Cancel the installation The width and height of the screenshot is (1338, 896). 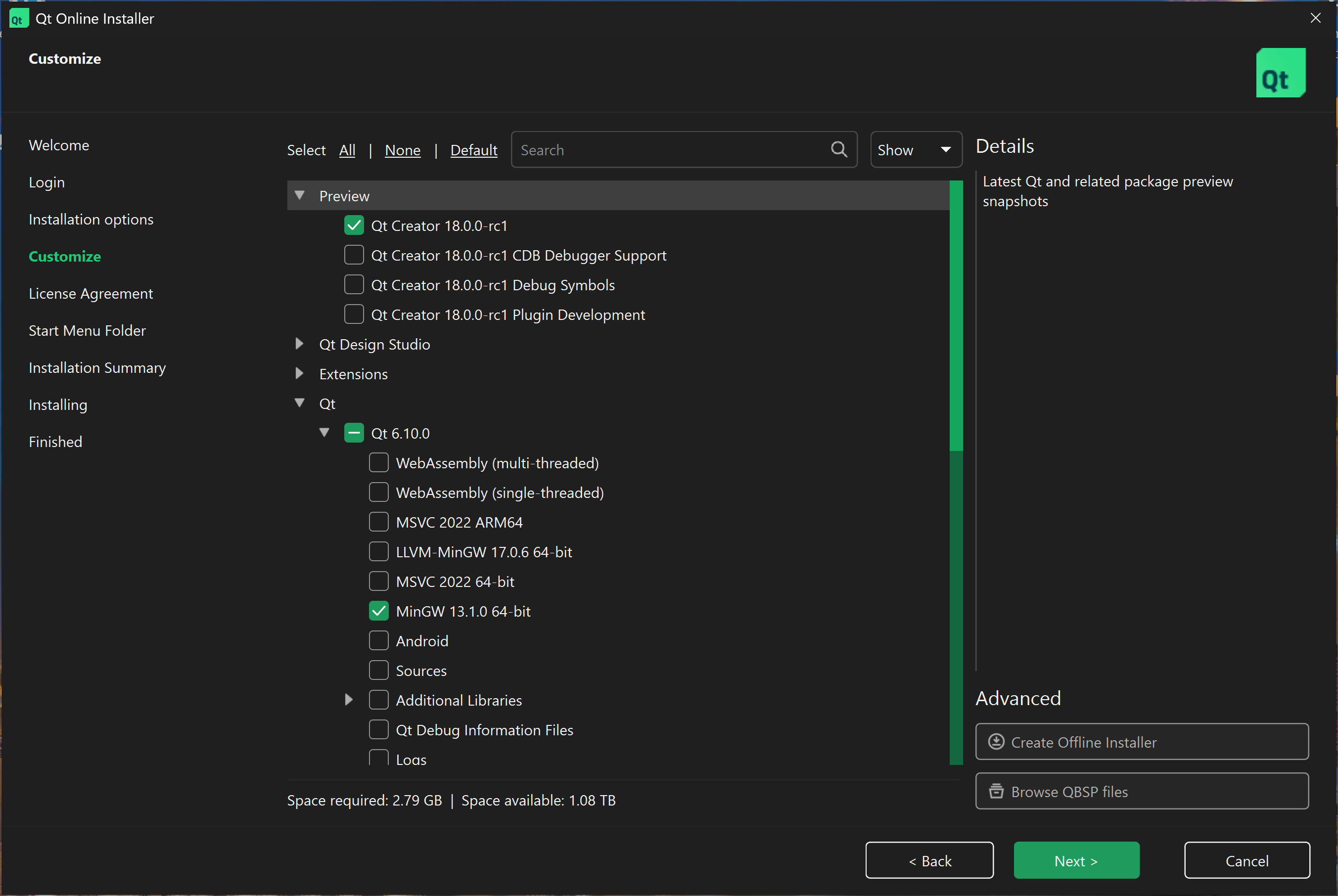click(x=1246, y=860)
